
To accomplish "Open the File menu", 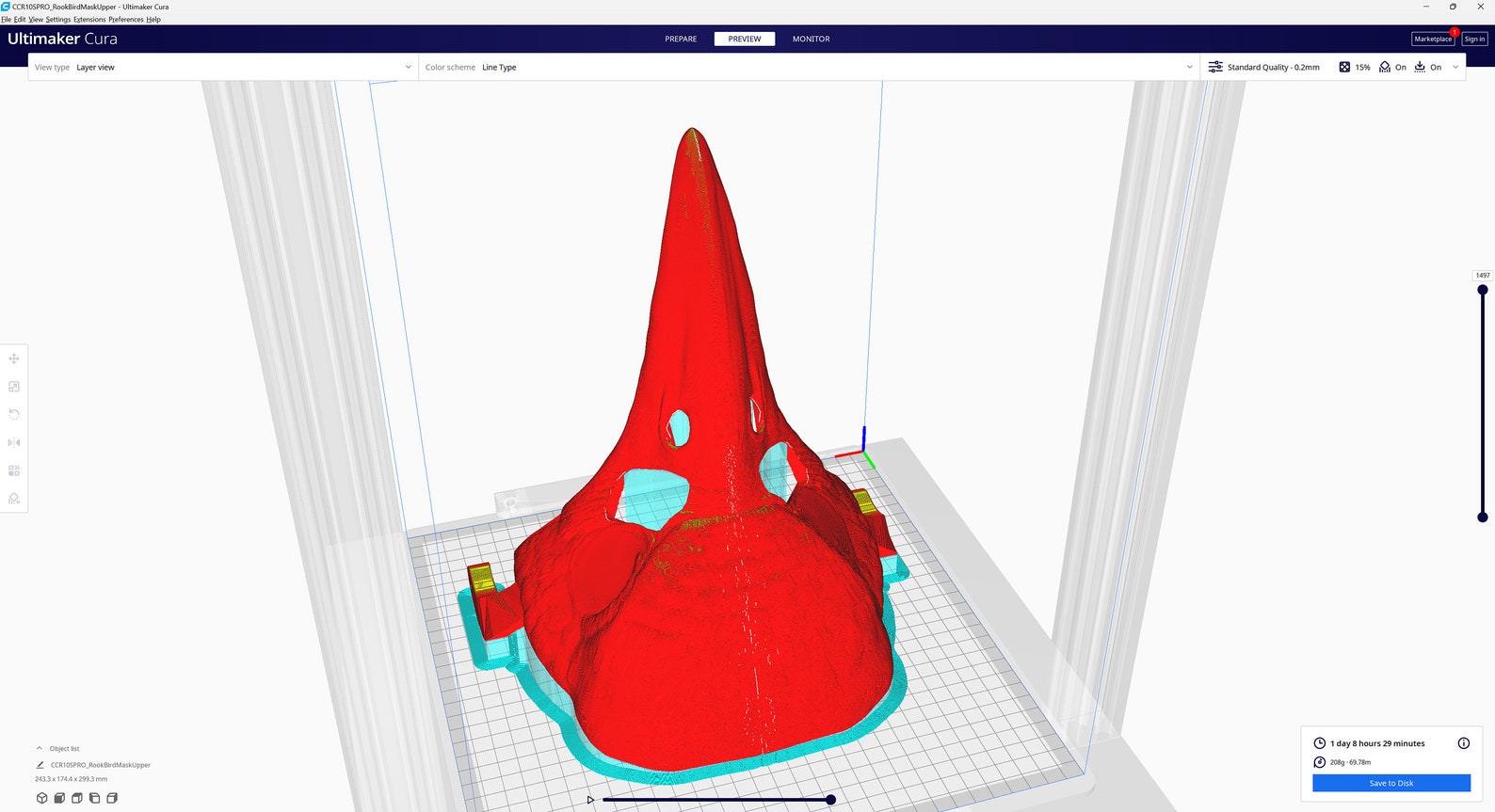I will tap(7, 19).
